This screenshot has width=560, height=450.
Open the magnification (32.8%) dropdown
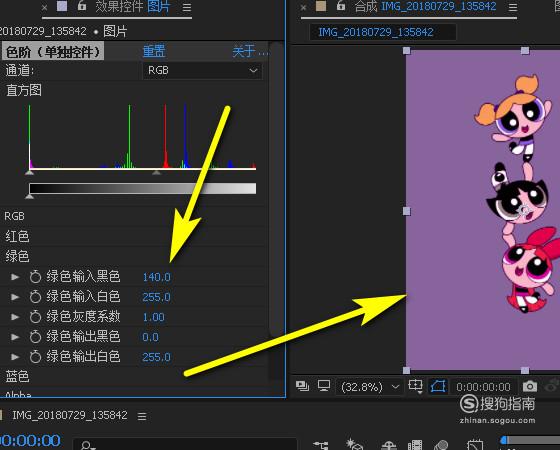click(370, 387)
